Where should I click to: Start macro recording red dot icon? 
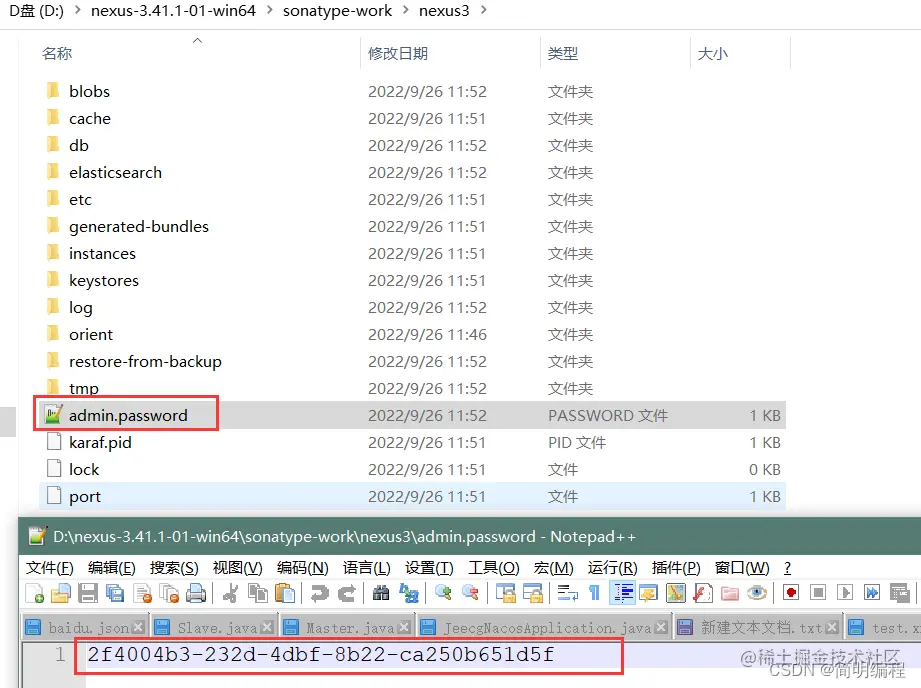[x=791, y=593]
